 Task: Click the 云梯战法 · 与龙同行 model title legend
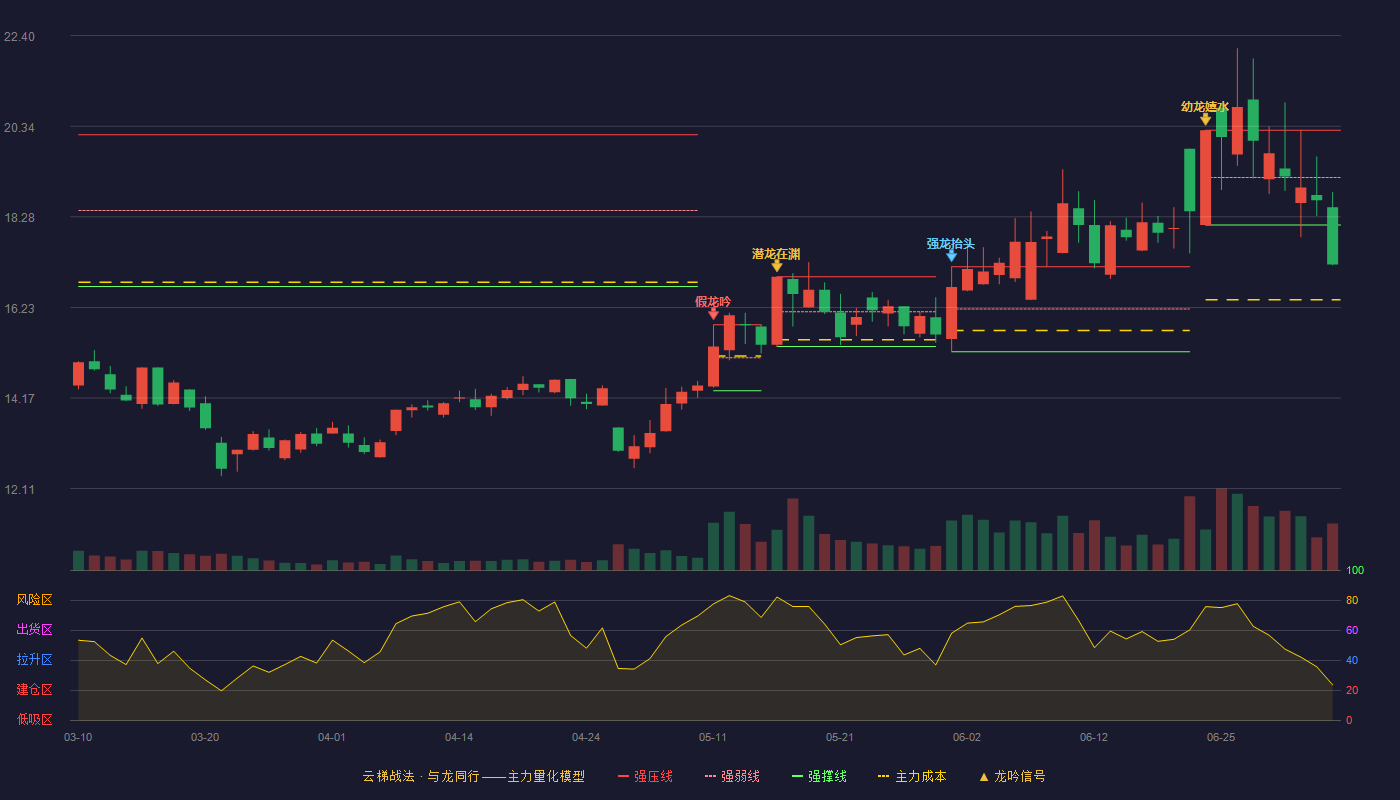pos(473,776)
